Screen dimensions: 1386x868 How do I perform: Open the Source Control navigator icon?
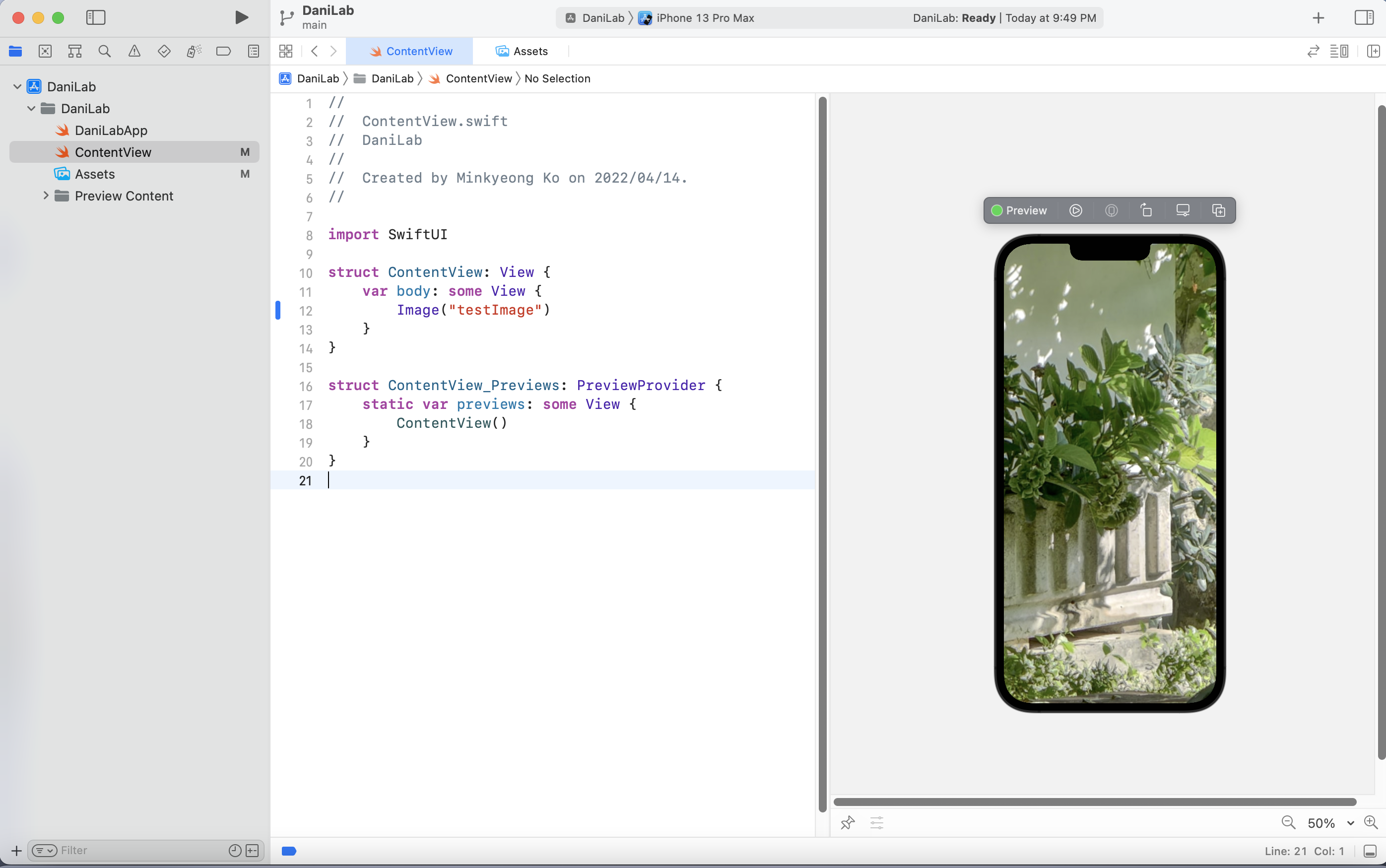[45, 52]
